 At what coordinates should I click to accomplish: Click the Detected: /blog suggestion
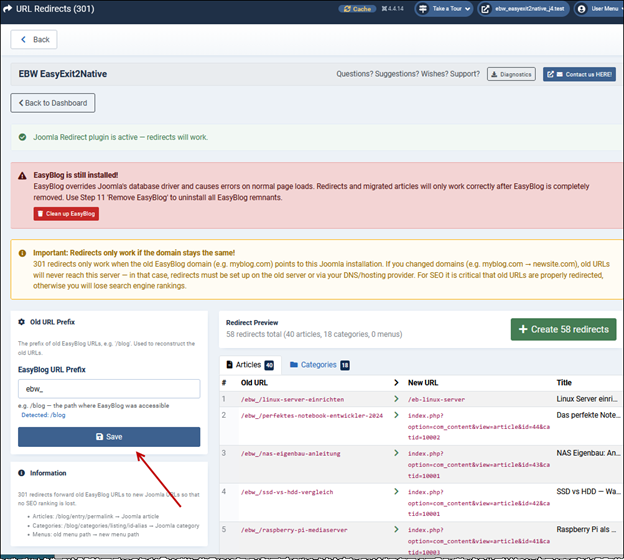pyautogui.click(x=43, y=415)
